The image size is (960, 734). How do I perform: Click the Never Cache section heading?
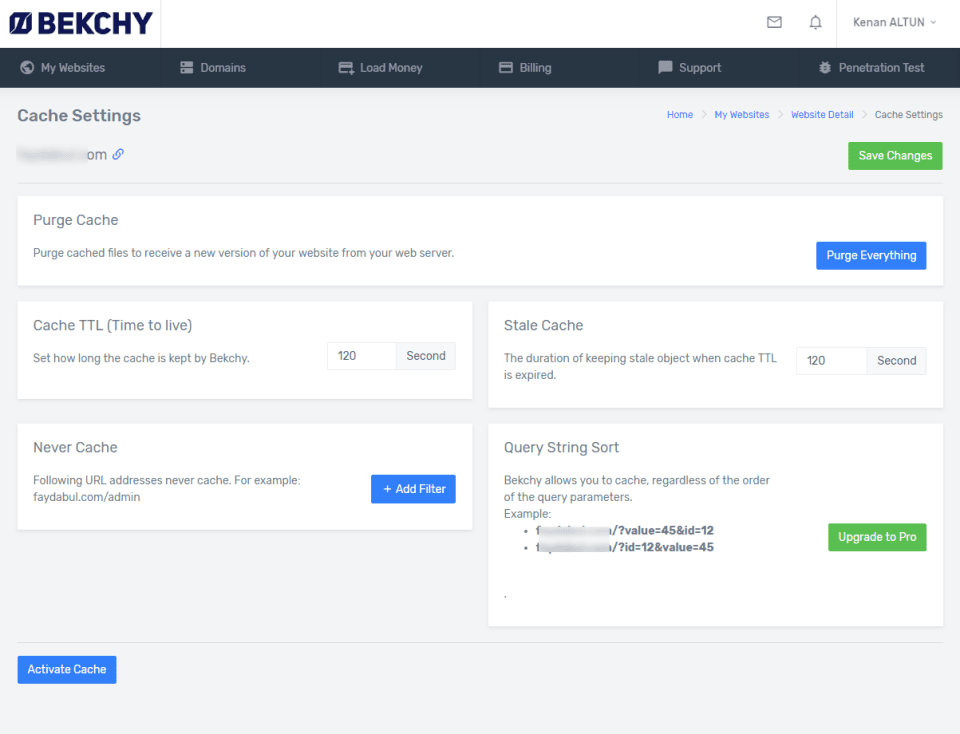75,448
